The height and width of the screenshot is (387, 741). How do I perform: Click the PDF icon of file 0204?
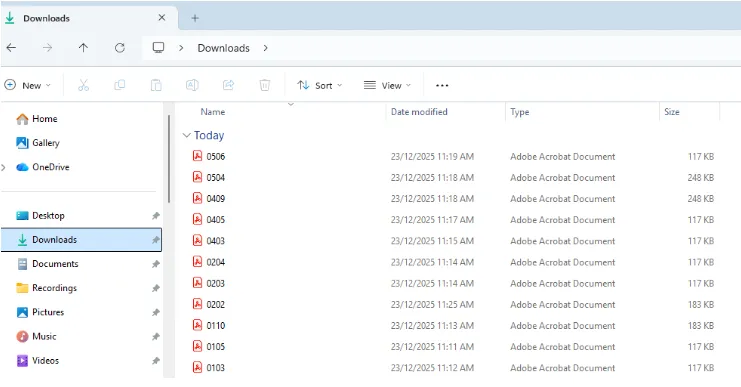[x=198, y=262]
